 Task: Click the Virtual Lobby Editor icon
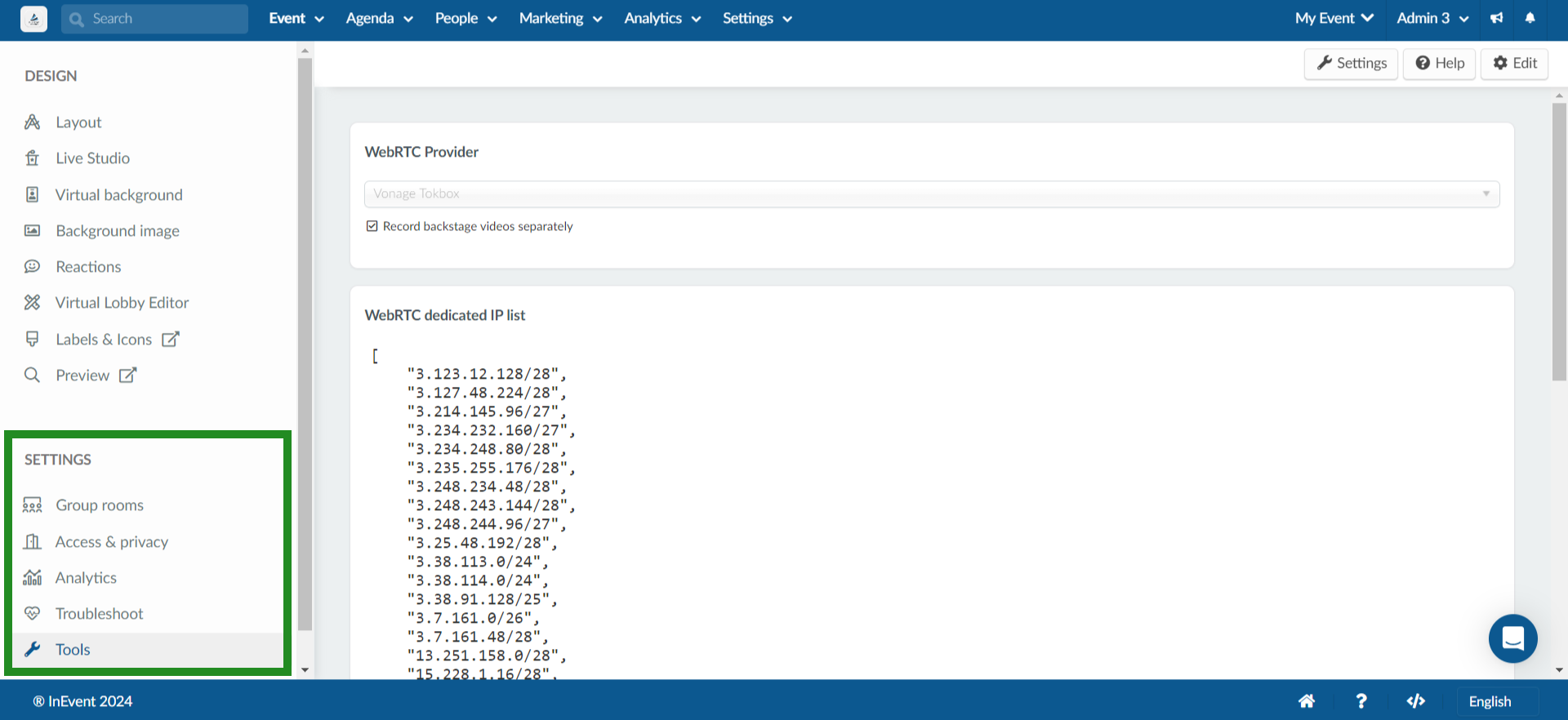click(32, 302)
